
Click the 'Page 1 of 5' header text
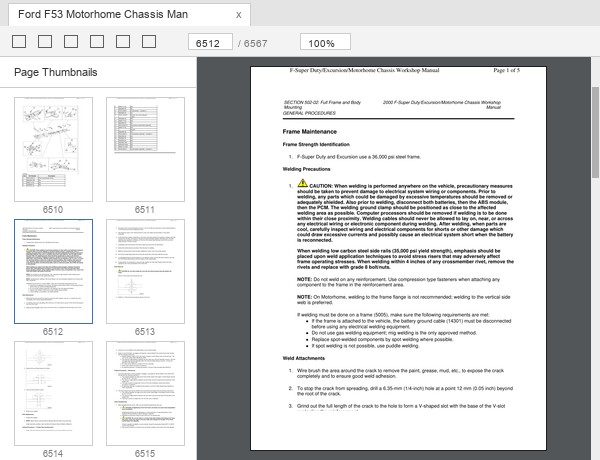tap(506, 70)
